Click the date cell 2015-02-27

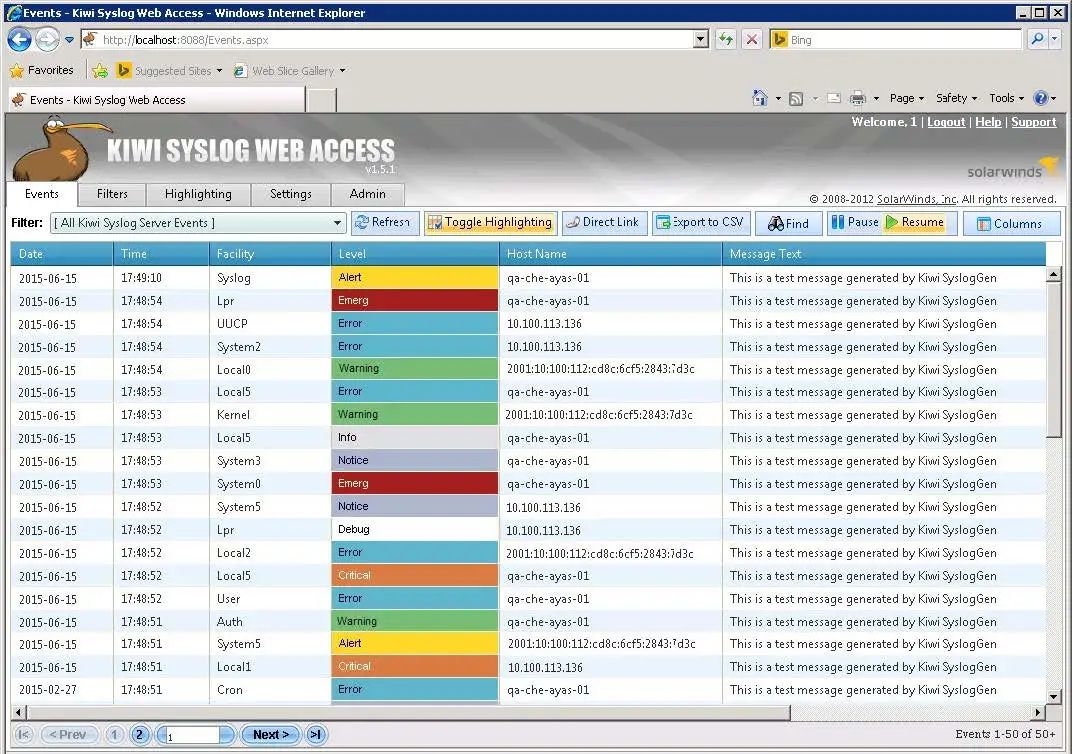point(62,690)
